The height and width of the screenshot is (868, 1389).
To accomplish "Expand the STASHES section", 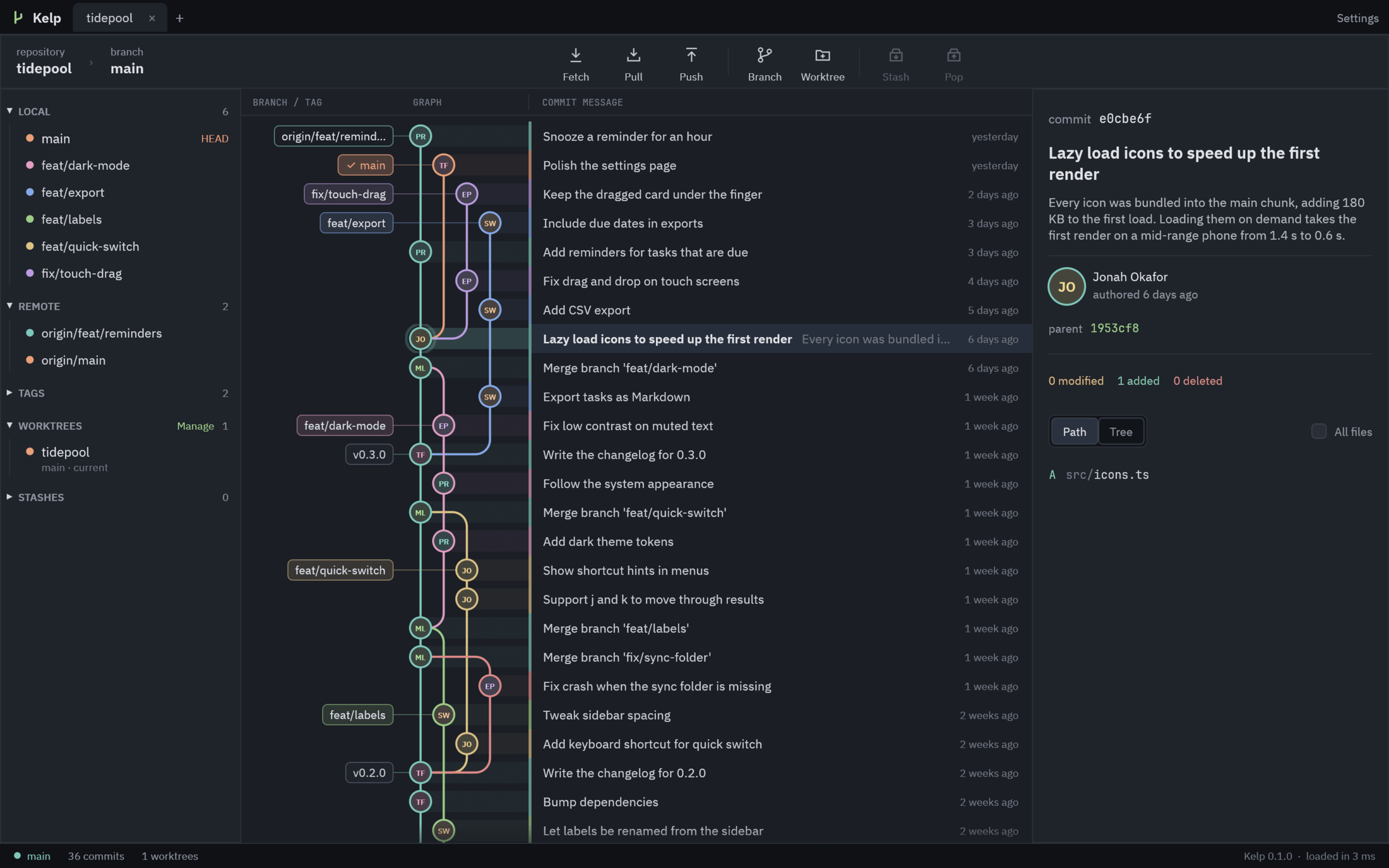I will 9,497.
